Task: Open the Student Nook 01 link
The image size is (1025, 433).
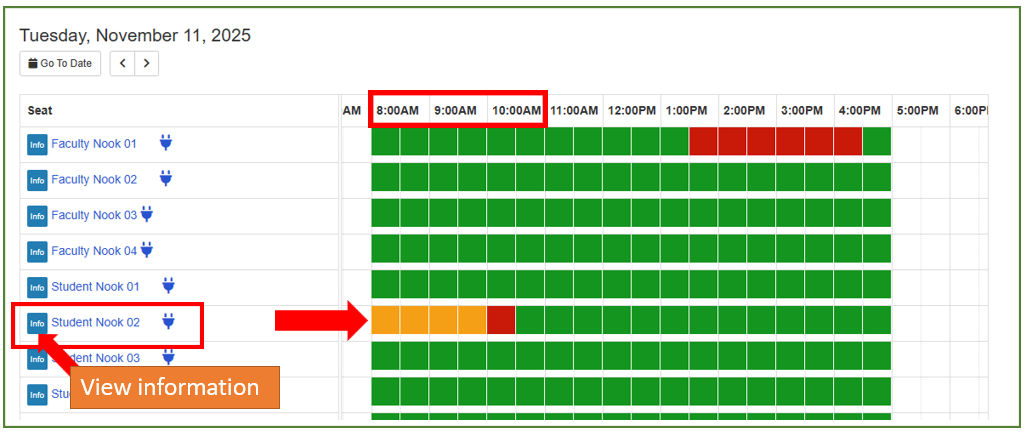Action: point(95,287)
